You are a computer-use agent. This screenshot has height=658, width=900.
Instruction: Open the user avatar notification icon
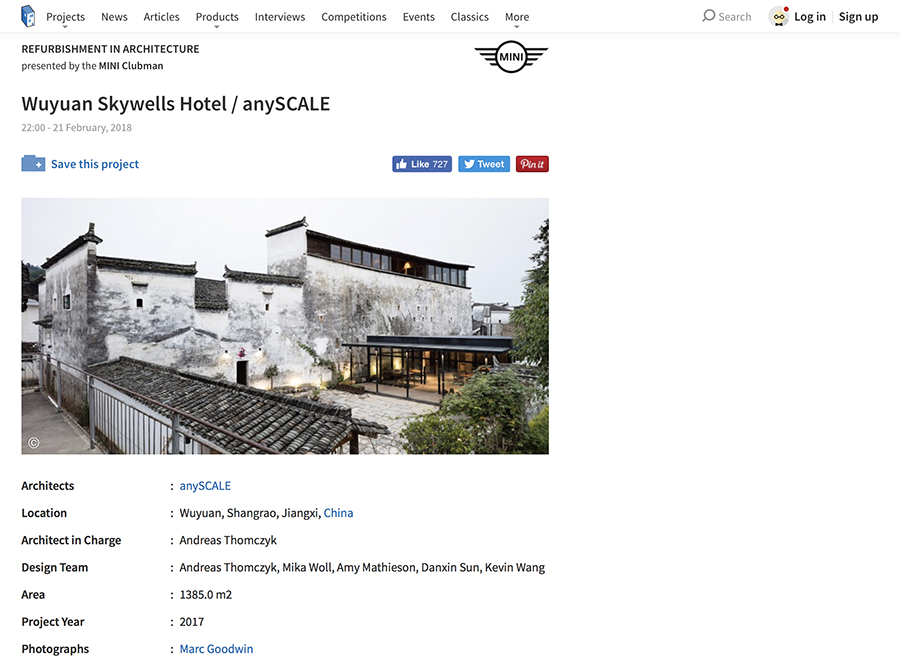pos(778,17)
